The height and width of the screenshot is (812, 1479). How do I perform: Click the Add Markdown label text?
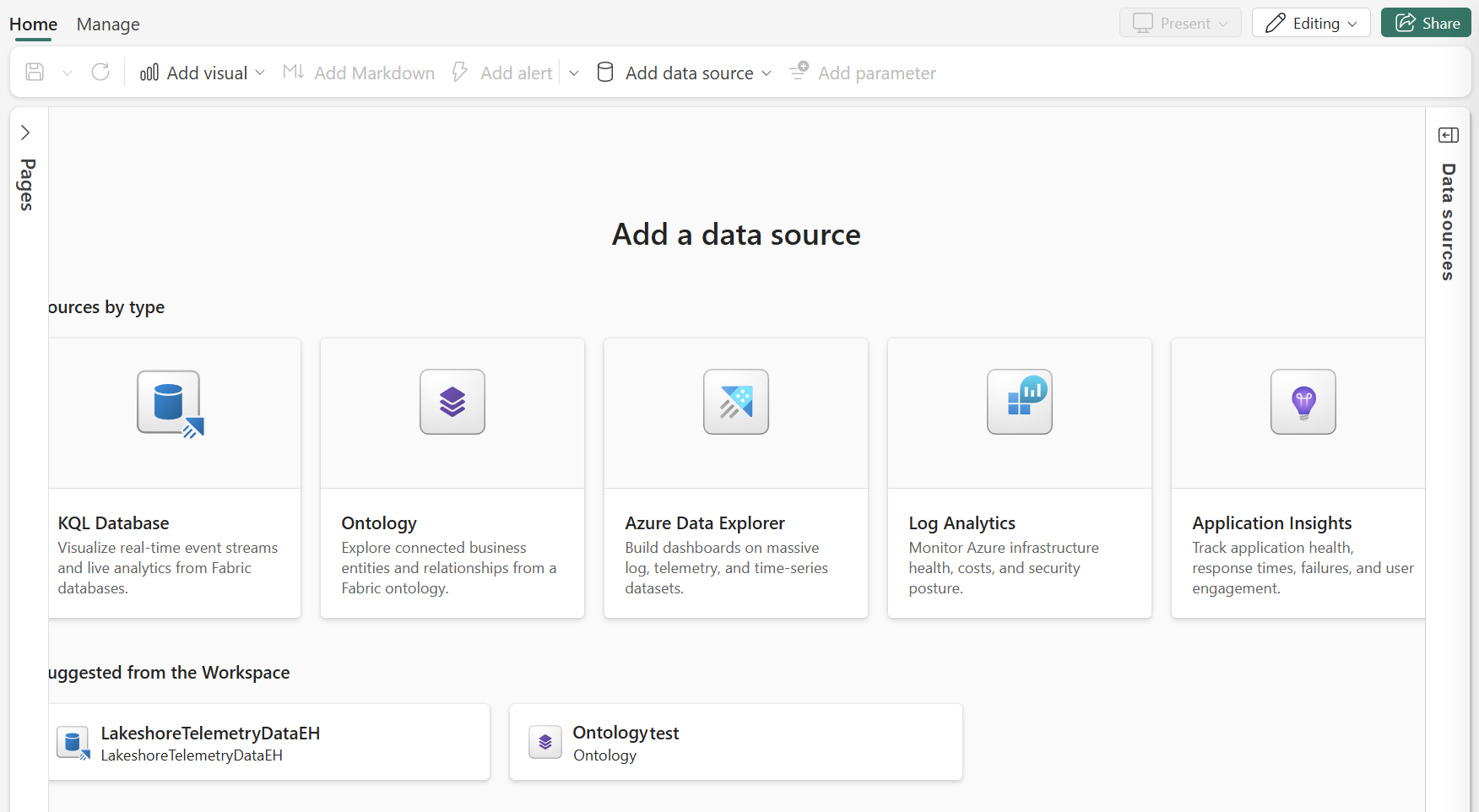click(375, 73)
